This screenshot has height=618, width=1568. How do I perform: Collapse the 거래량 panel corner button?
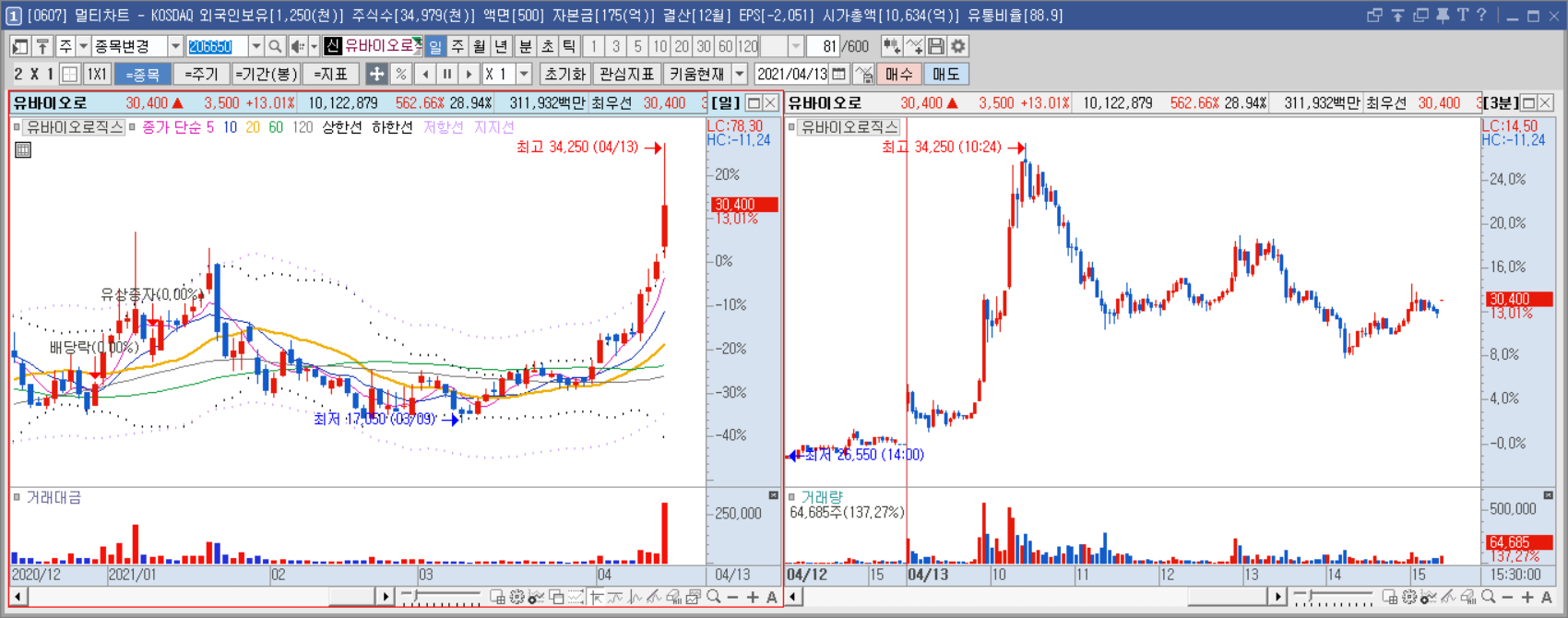[x=1549, y=496]
